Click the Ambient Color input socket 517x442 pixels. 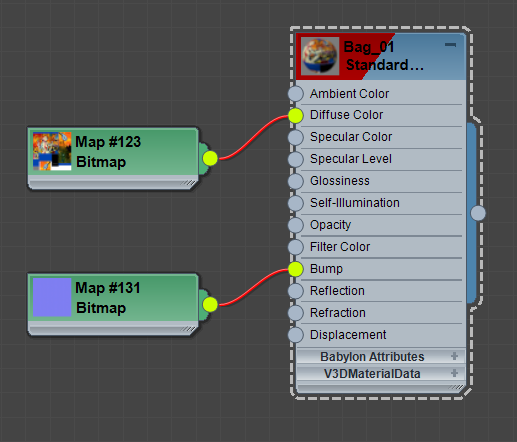click(296, 94)
